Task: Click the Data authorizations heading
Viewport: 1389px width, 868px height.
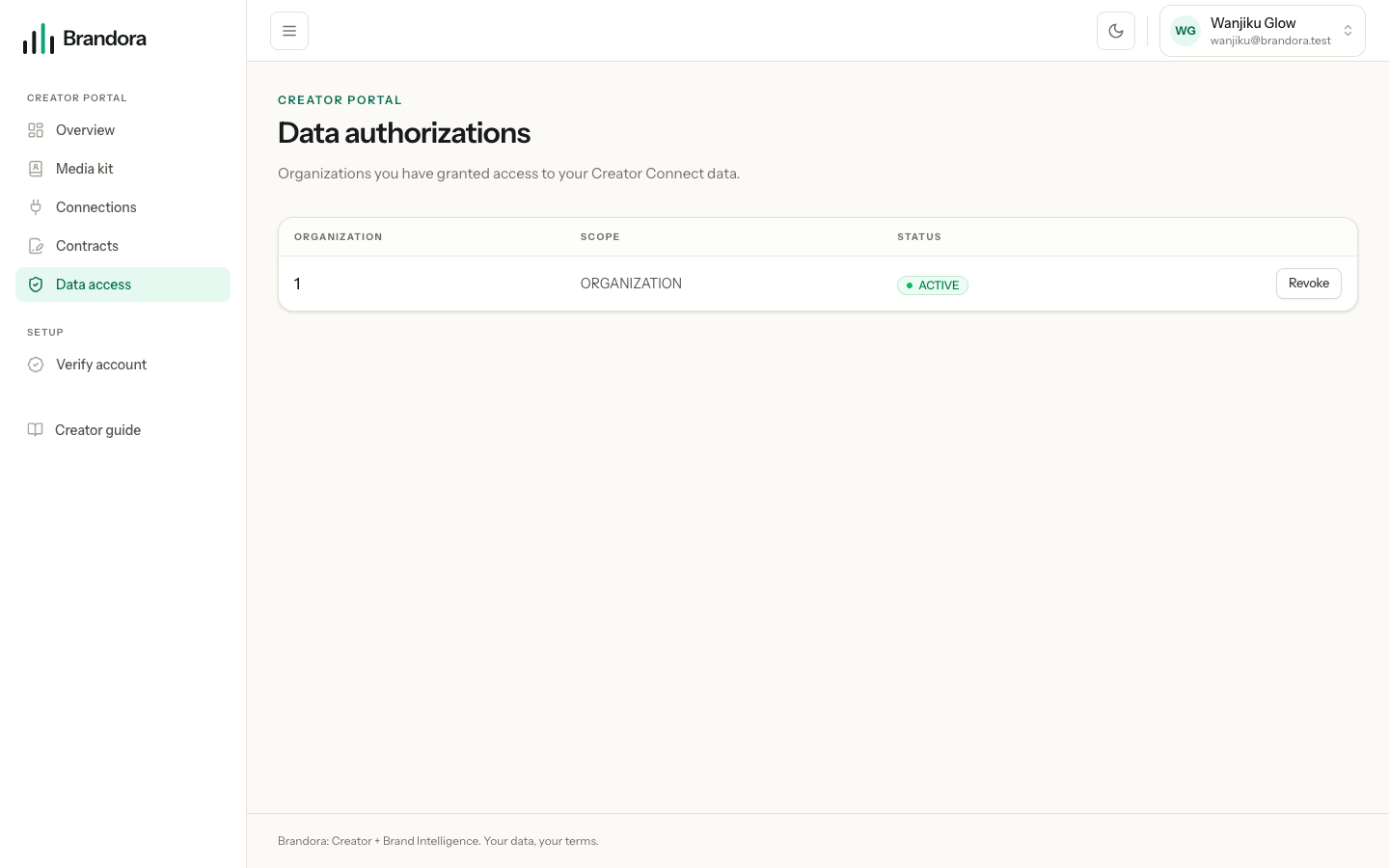Action: pyautogui.click(x=404, y=133)
